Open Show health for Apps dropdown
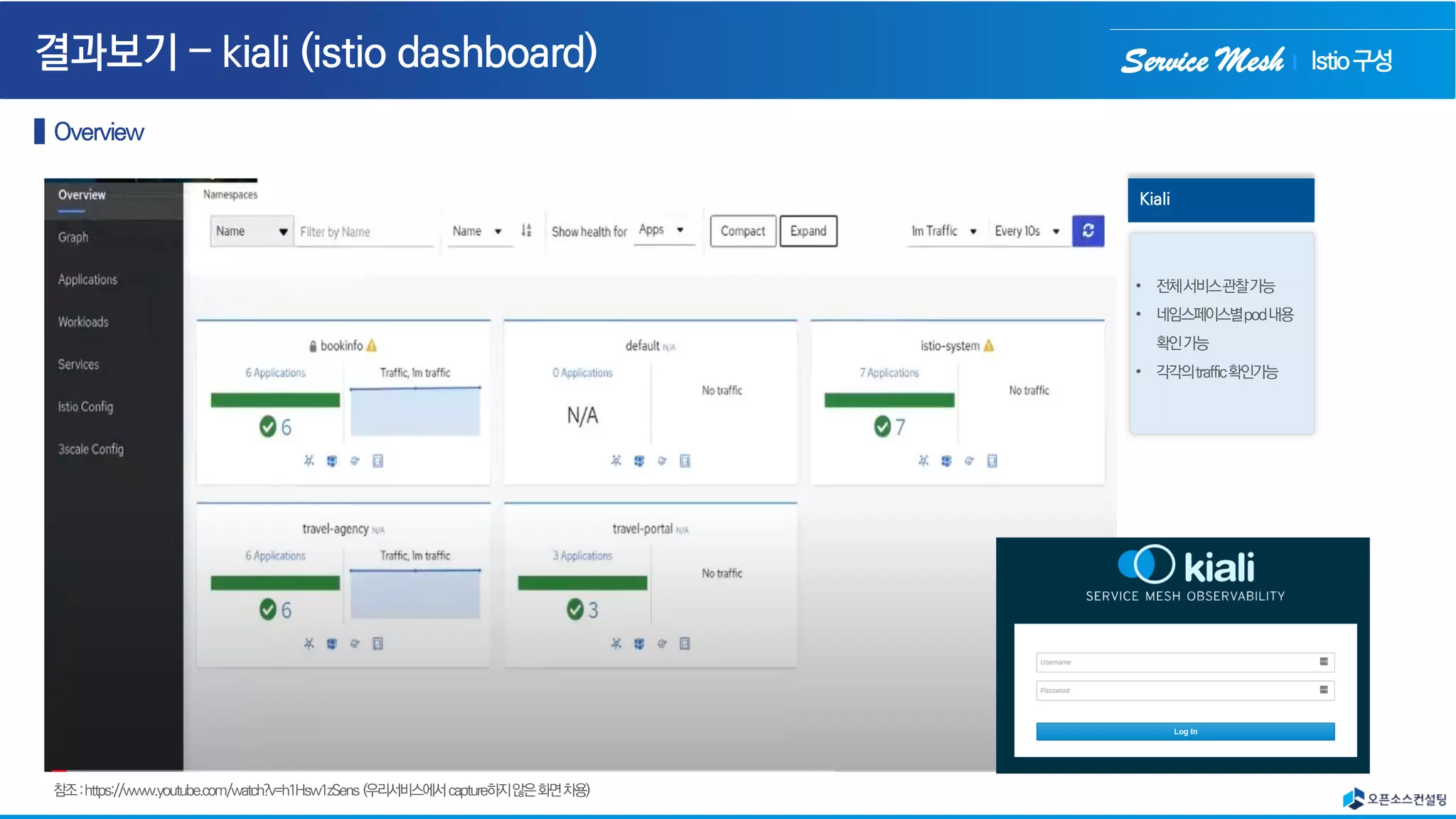The width and height of the screenshot is (1456, 819). click(662, 230)
